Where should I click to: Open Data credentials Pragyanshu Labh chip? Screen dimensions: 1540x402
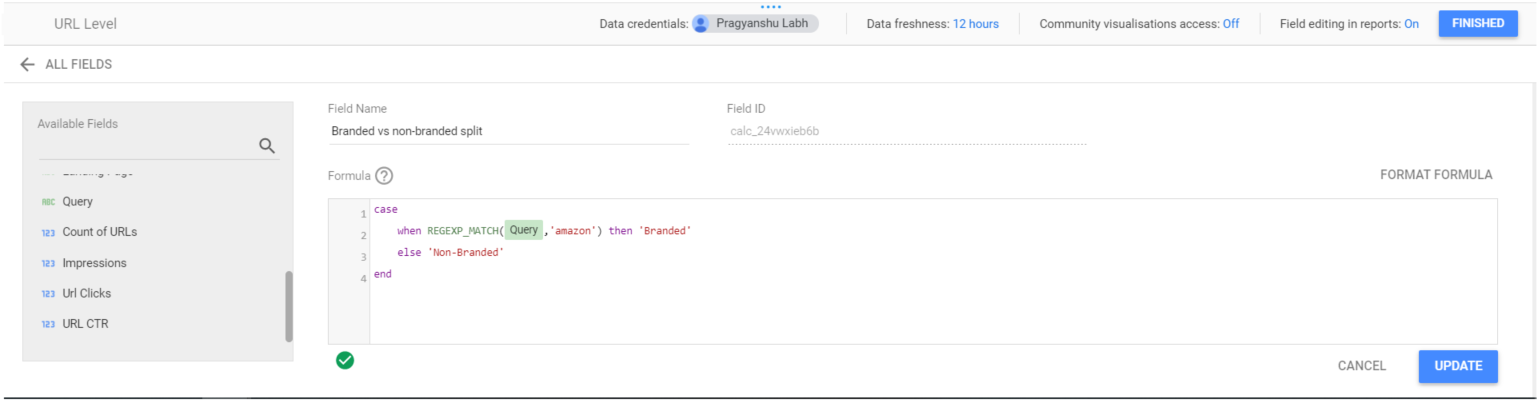[761, 24]
